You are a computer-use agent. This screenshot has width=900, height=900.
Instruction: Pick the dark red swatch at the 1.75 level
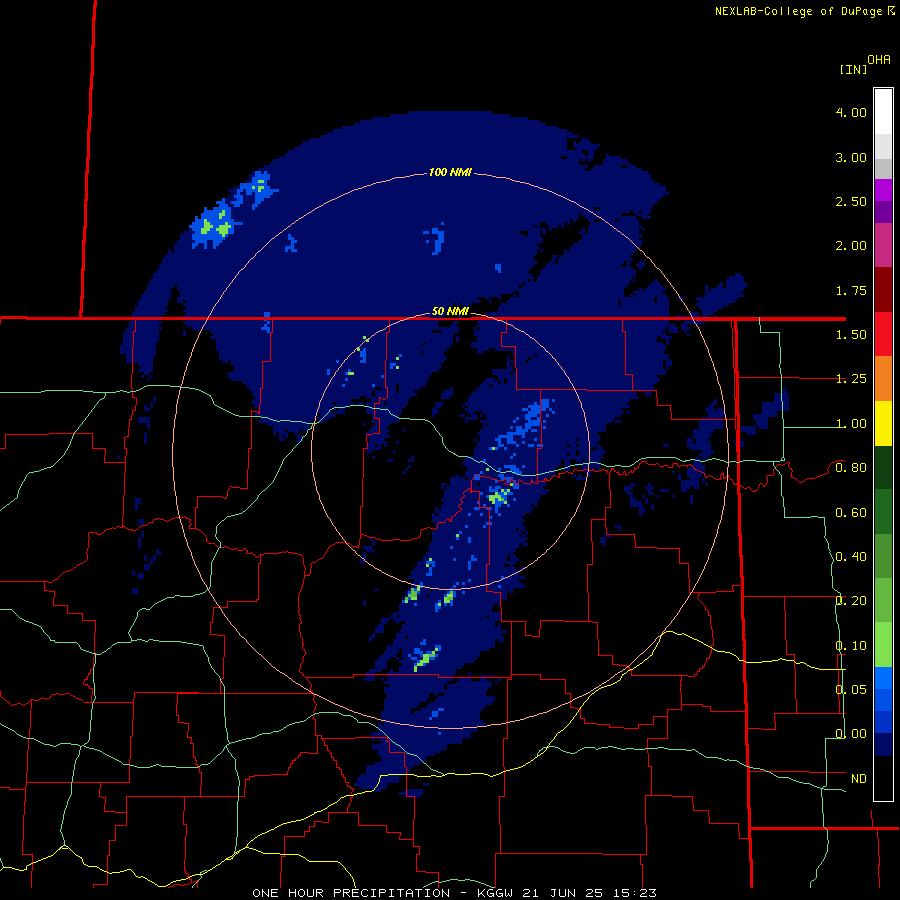click(x=883, y=290)
